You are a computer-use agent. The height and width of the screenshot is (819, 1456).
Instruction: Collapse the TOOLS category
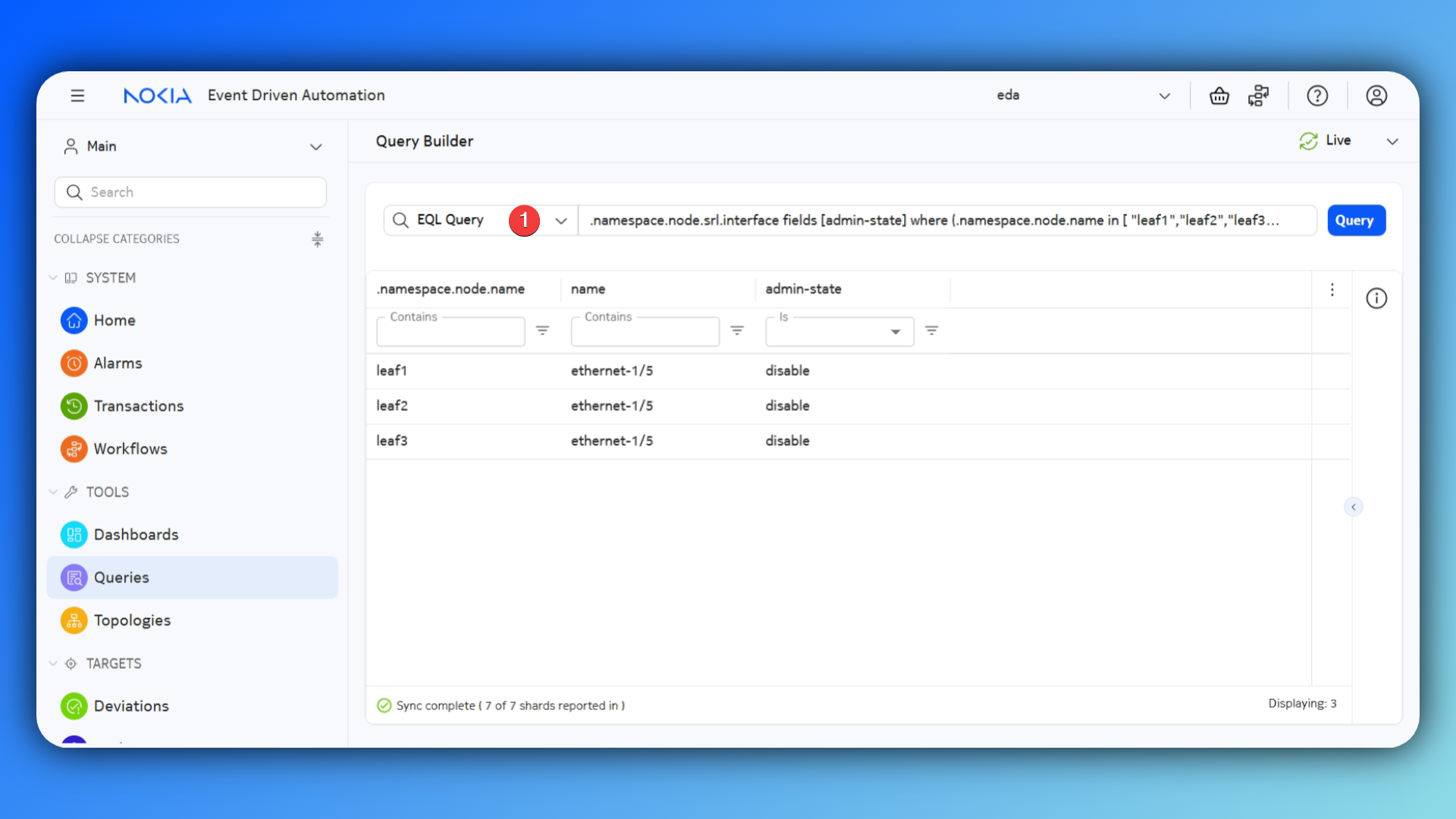(x=53, y=492)
